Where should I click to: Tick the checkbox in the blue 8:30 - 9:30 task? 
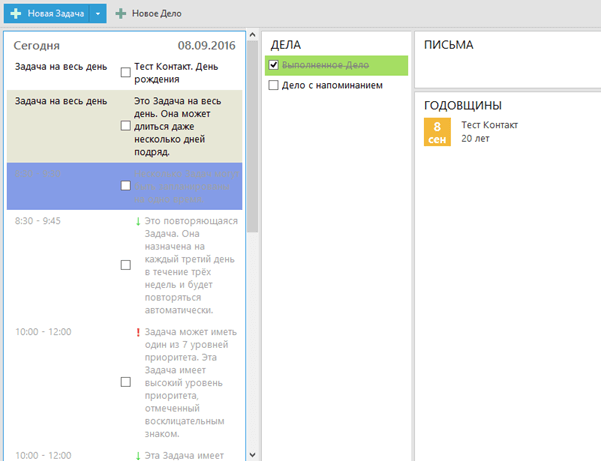pyautogui.click(x=125, y=186)
